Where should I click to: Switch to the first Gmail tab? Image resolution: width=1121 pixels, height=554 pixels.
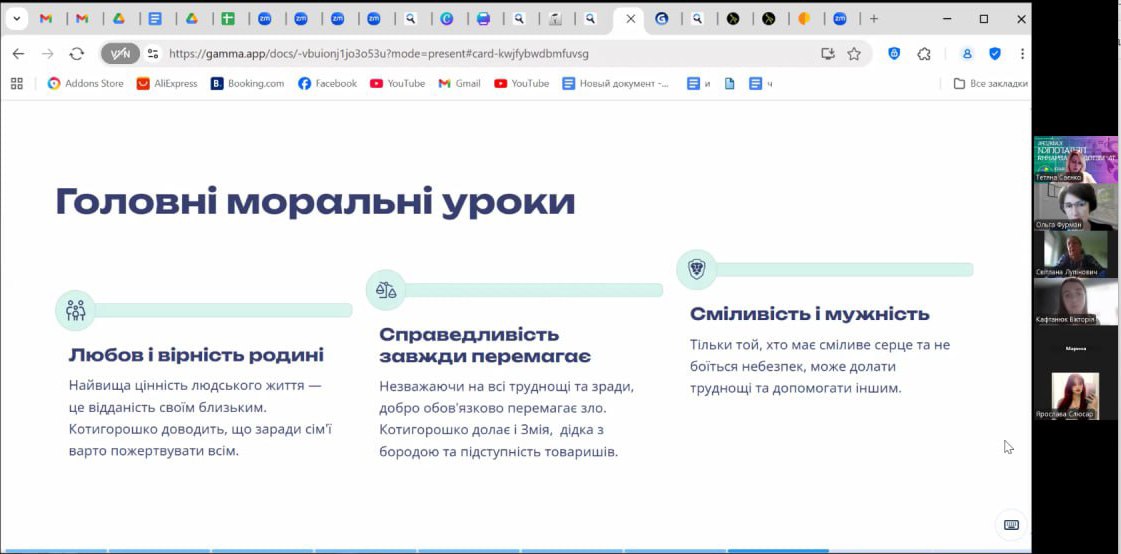click(46, 19)
